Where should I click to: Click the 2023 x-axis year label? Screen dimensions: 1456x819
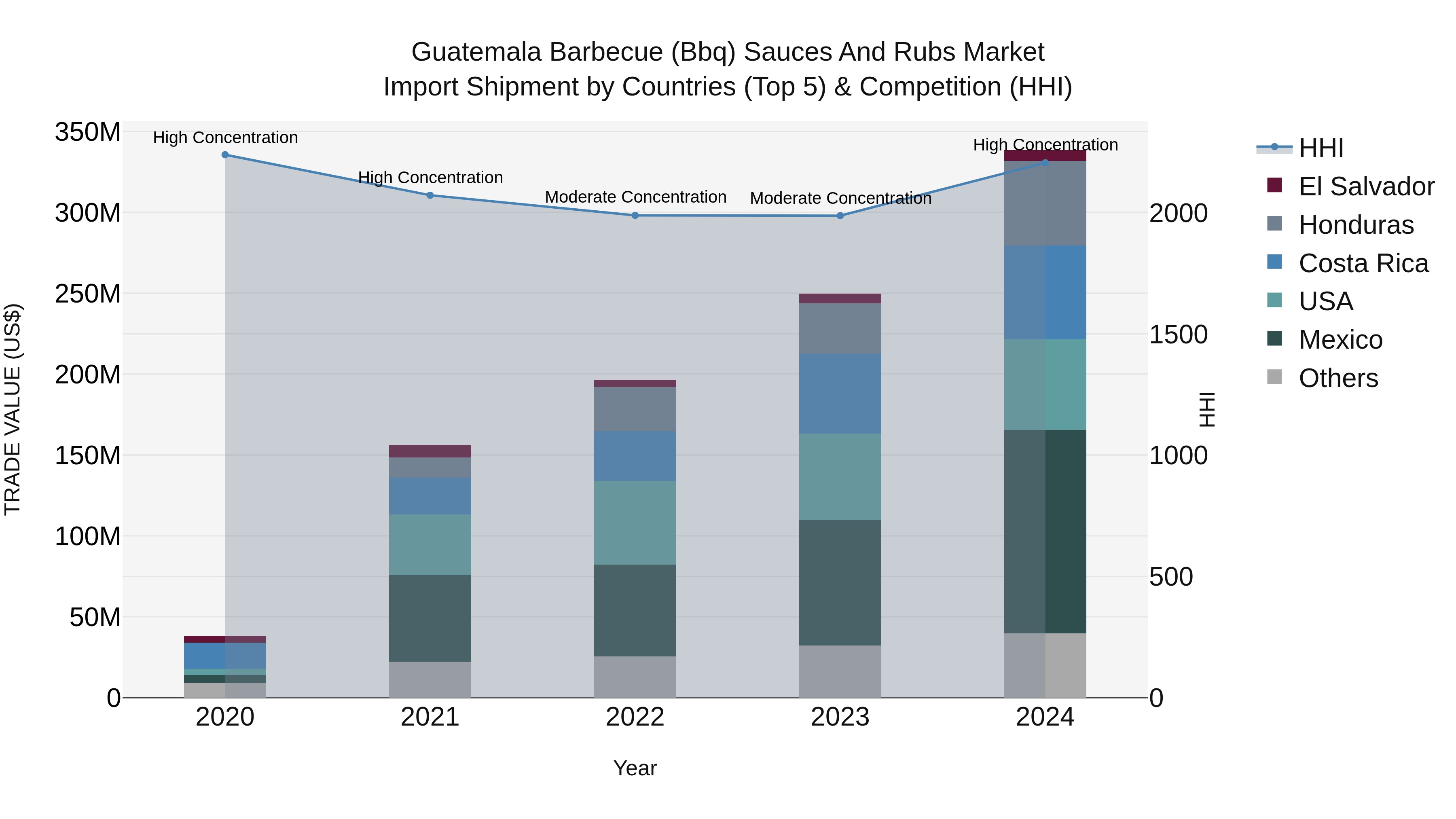pyautogui.click(x=840, y=717)
